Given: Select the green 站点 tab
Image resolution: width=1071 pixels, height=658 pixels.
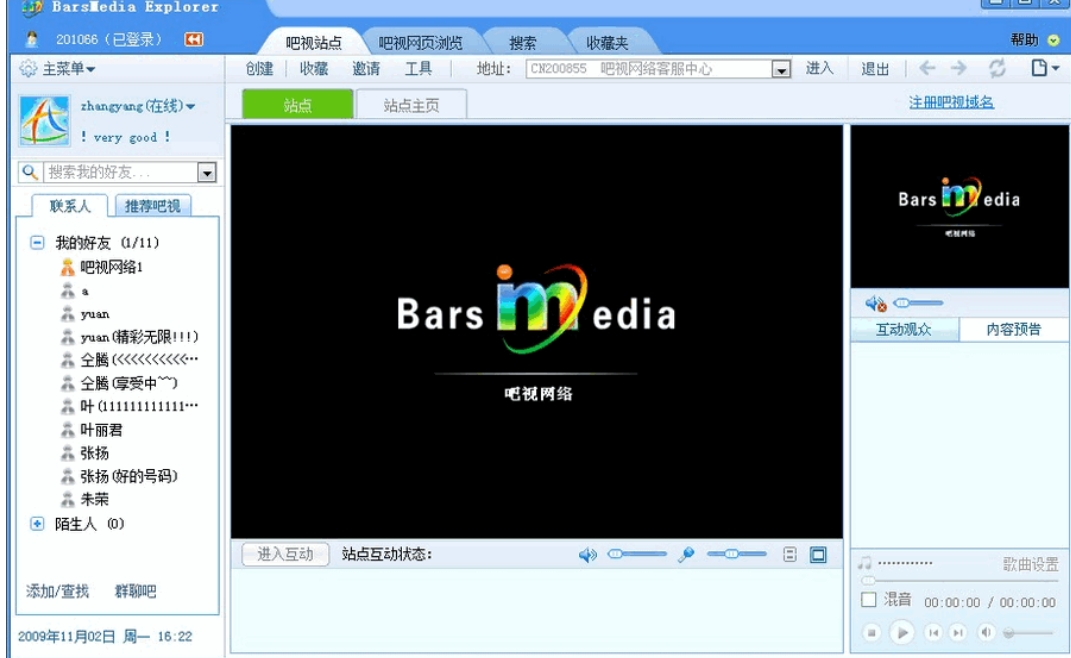Looking at the screenshot, I should pos(298,105).
